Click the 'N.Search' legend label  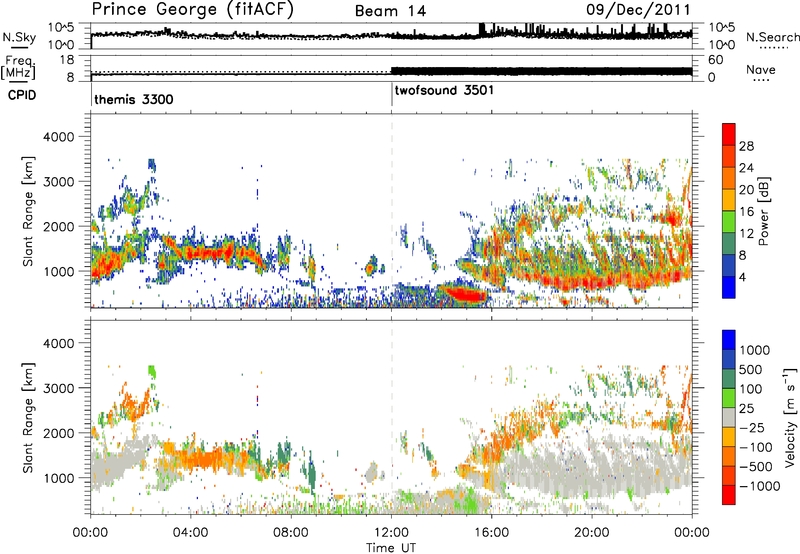coord(772,37)
